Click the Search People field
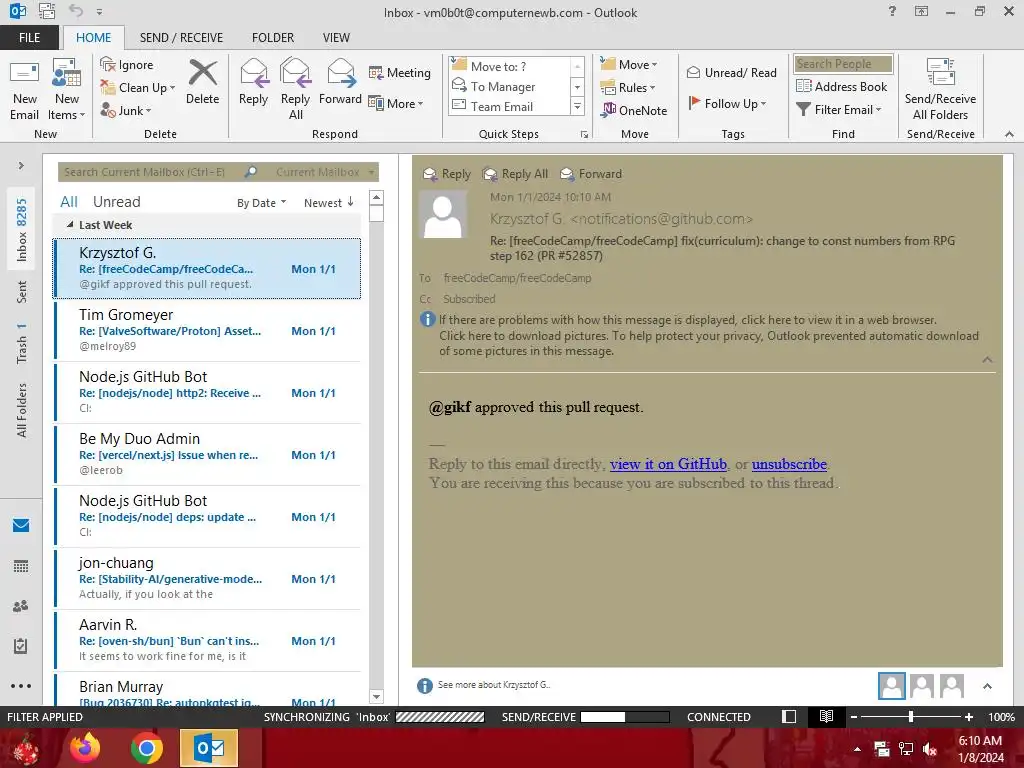Image resolution: width=1024 pixels, height=768 pixels. click(843, 64)
